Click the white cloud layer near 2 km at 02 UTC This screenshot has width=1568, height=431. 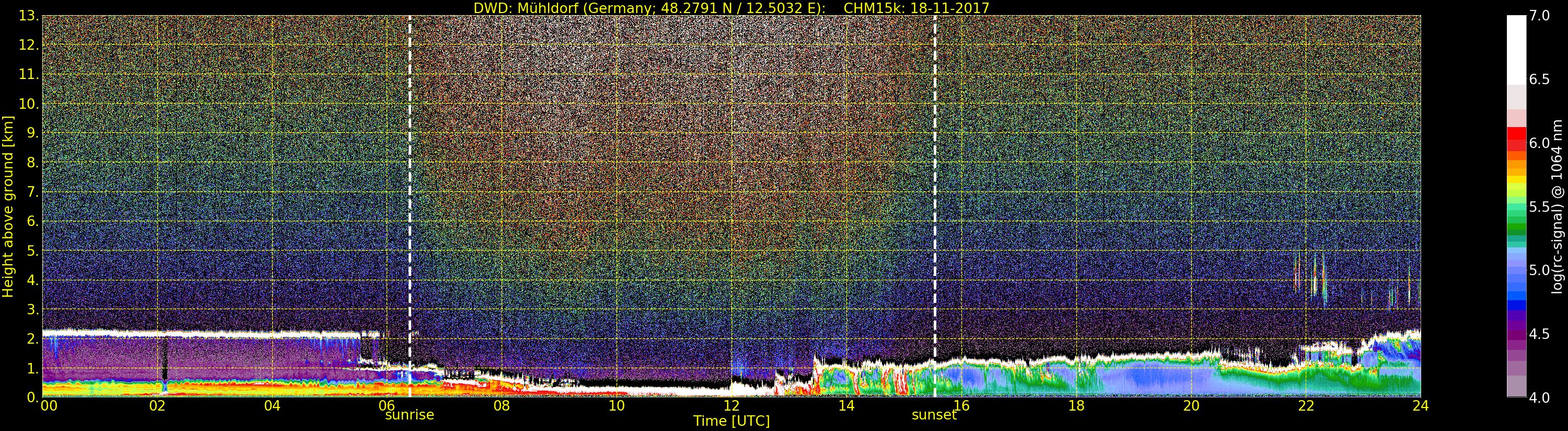(x=158, y=334)
